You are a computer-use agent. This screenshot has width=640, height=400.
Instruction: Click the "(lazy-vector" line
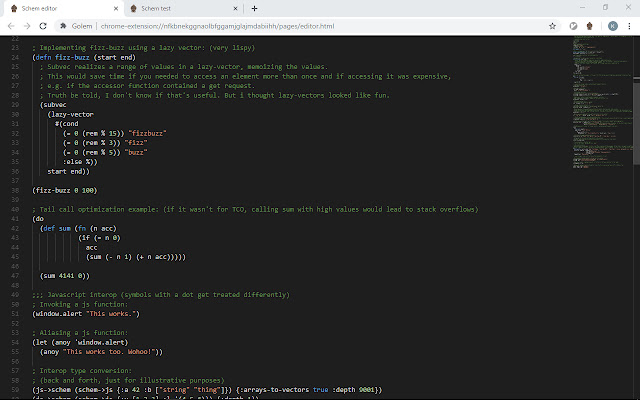(71, 115)
